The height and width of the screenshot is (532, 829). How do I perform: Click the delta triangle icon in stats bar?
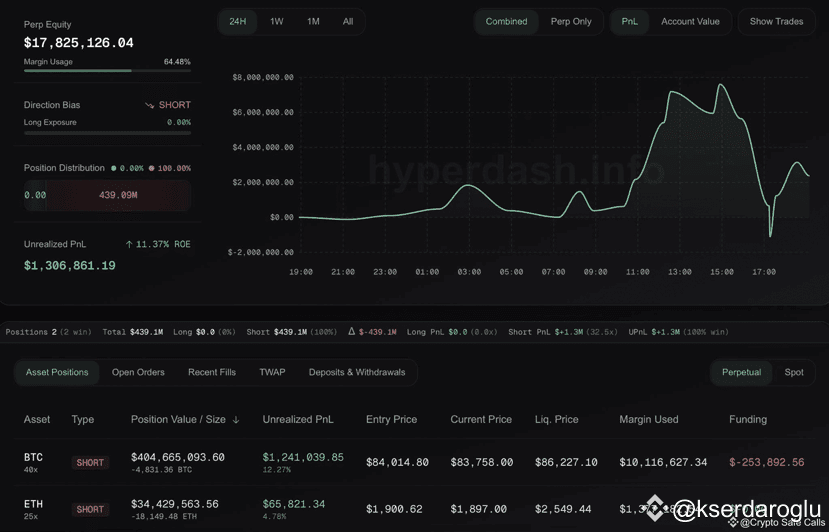[352, 332]
